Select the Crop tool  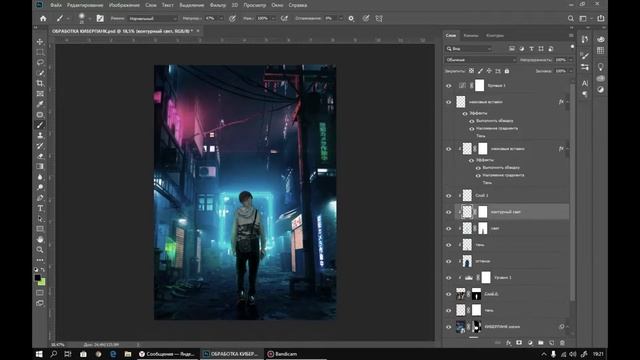pos(40,83)
